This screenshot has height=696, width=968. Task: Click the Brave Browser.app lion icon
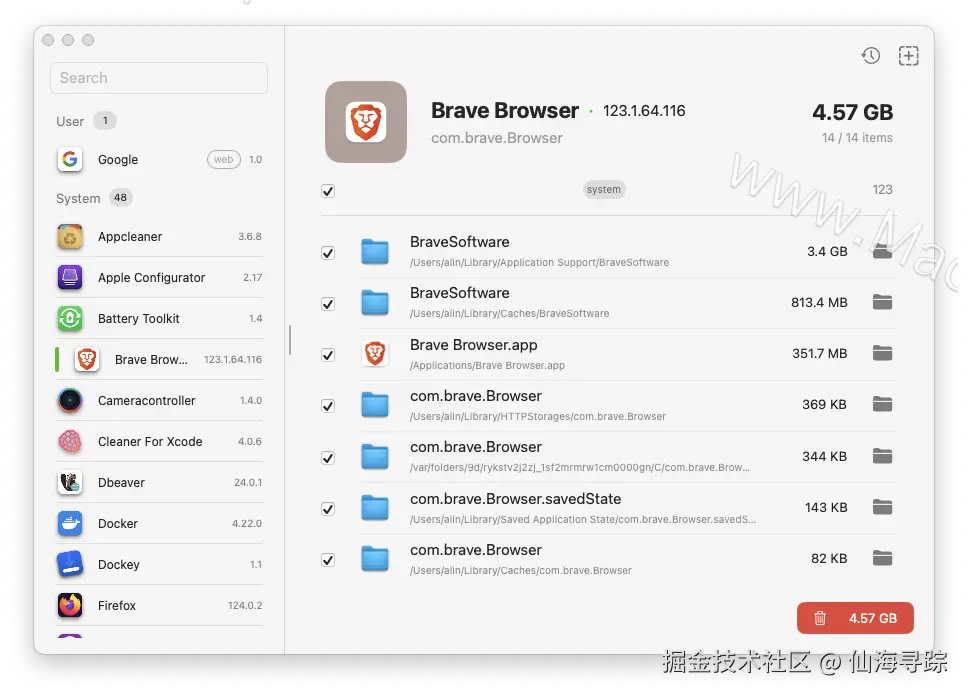[375, 354]
